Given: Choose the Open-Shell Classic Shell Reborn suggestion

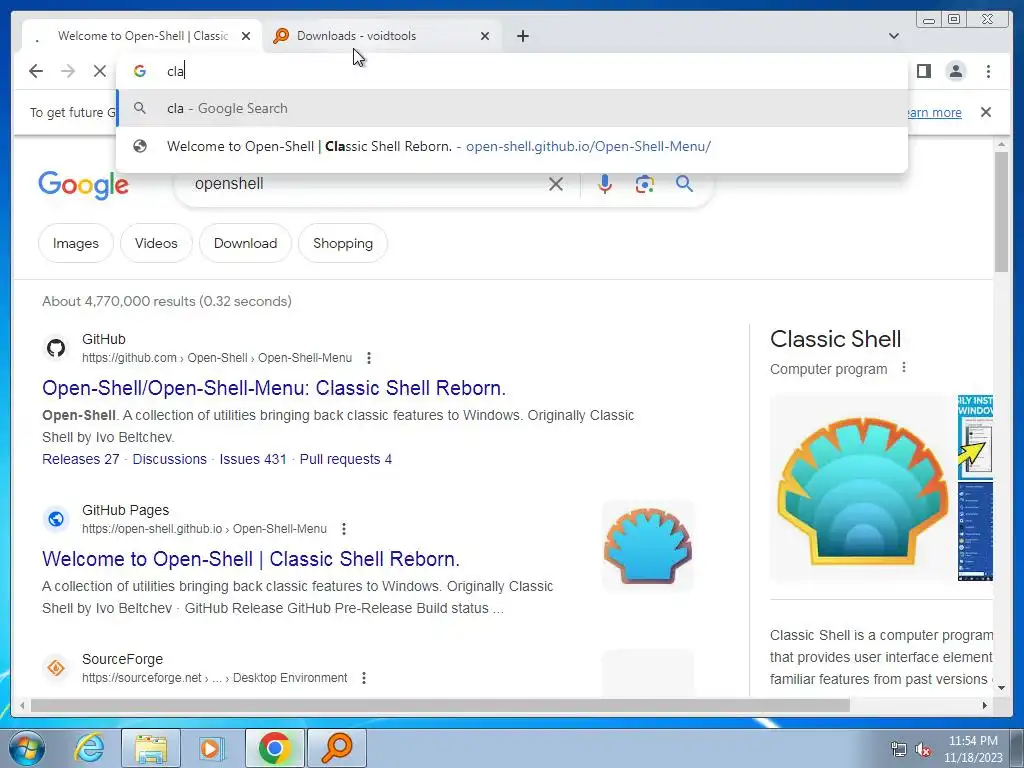Looking at the screenshot, I should coord(512,146).
